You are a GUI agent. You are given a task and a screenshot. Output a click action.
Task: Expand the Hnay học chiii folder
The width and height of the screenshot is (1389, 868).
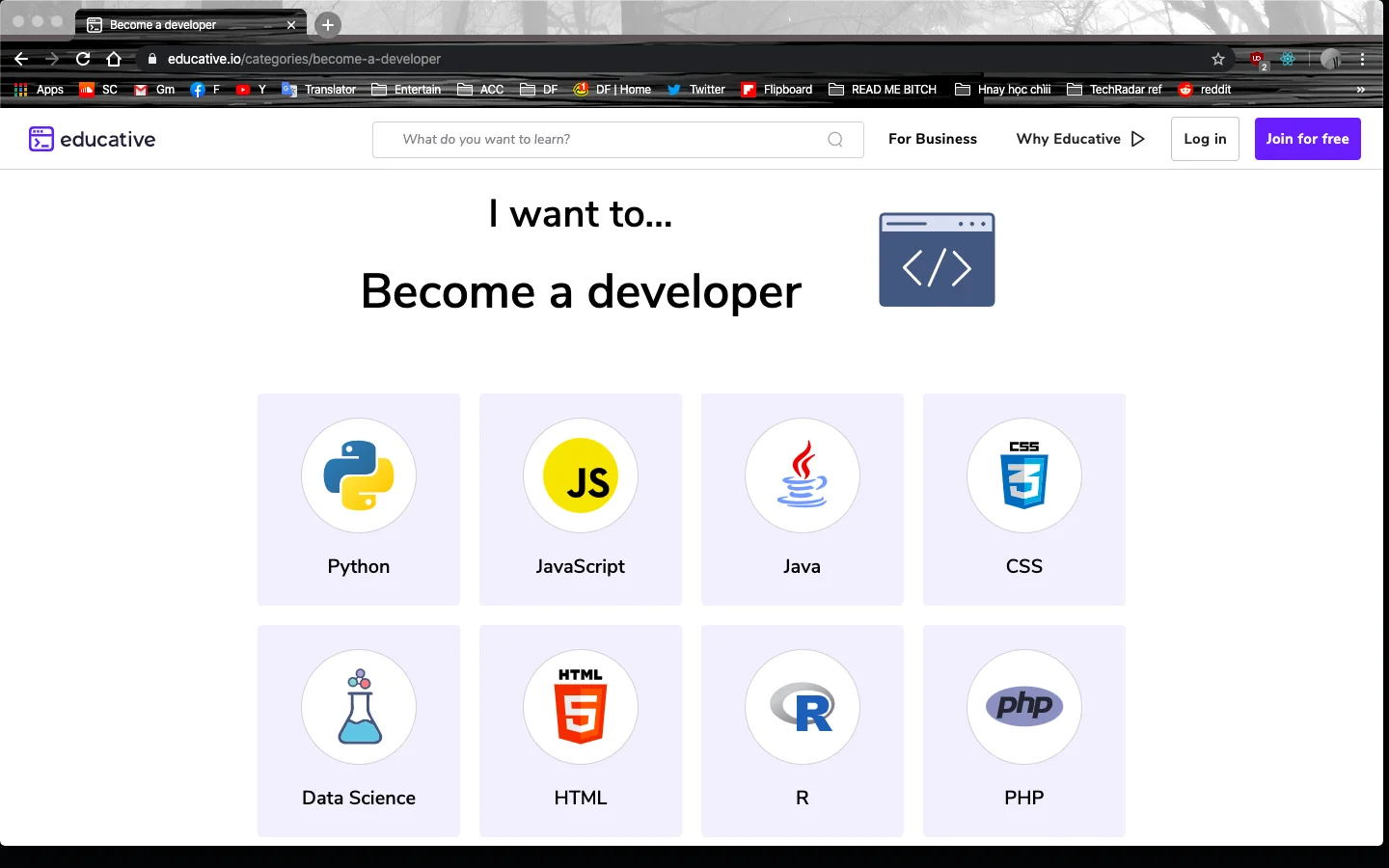[1003, 90]
